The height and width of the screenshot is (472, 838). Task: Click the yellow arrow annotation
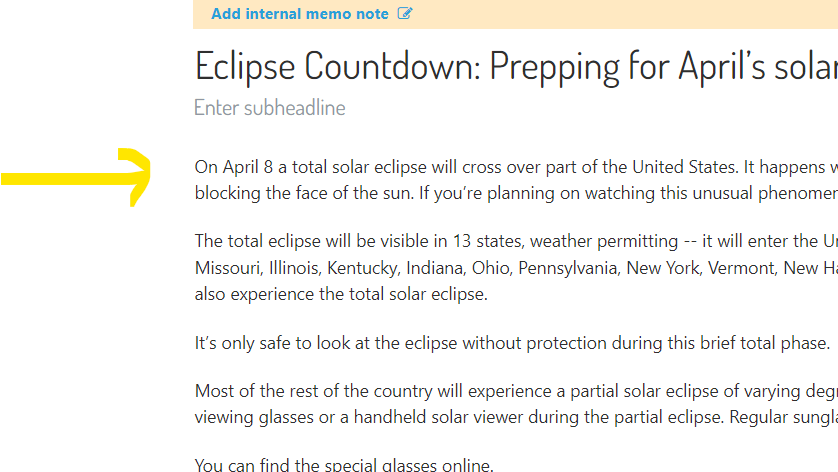point(76,177)
